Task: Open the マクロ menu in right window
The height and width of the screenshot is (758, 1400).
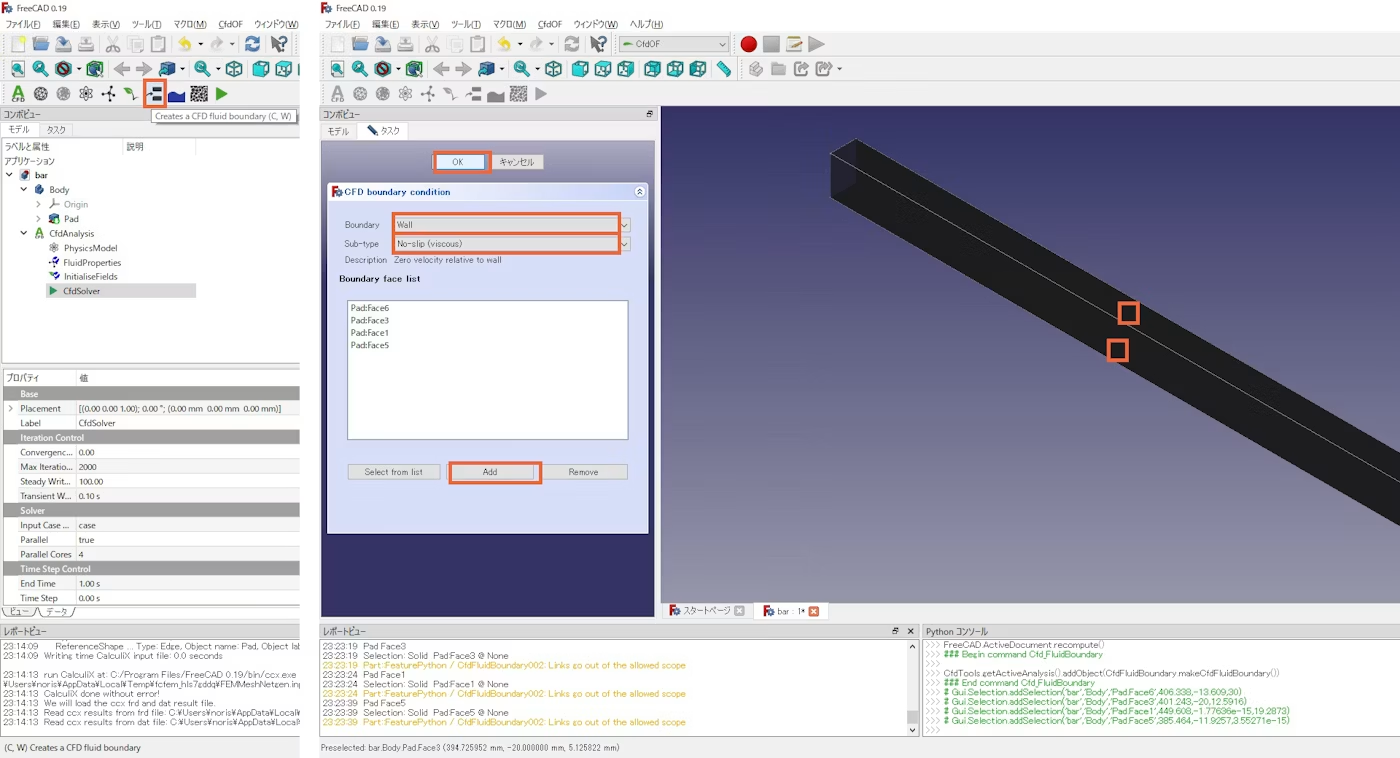Action: point(510,24)
